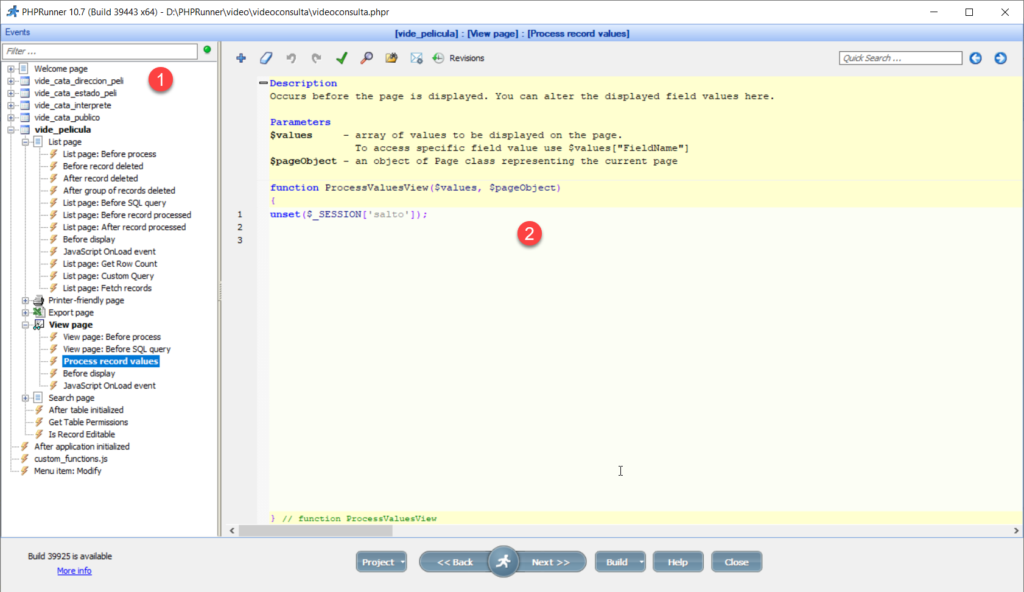1024x592 pixels.
Task: Click the redo arrow in editor toolbar
Action: tap(316, 58)
